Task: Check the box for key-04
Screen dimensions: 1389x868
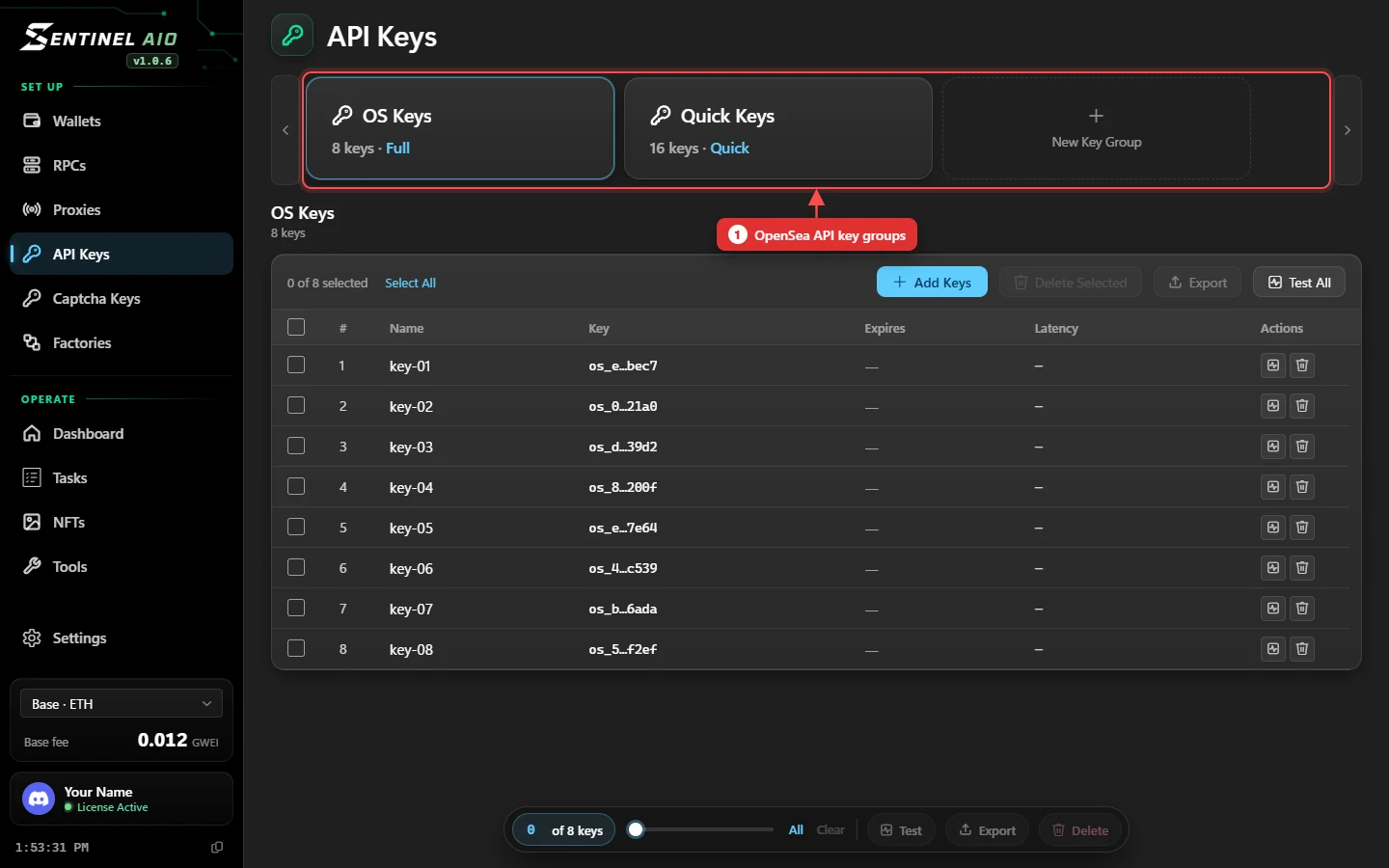Action: [296, 486]
